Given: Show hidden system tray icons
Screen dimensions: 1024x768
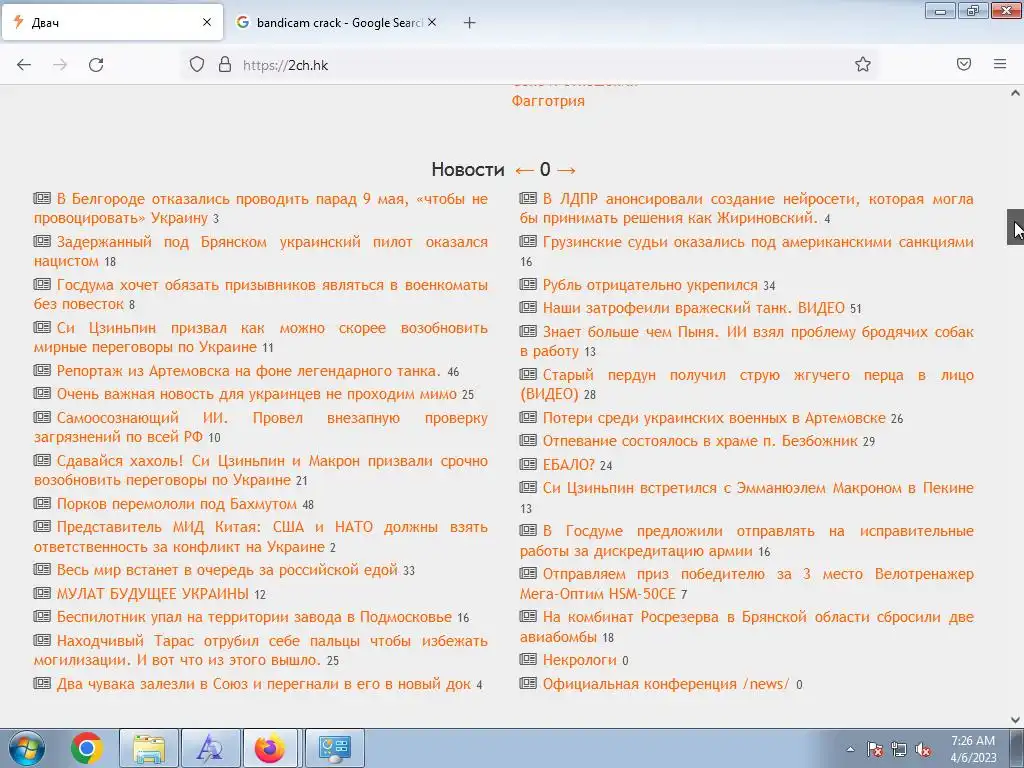Looking at the screenshot, I should point(850,749).
